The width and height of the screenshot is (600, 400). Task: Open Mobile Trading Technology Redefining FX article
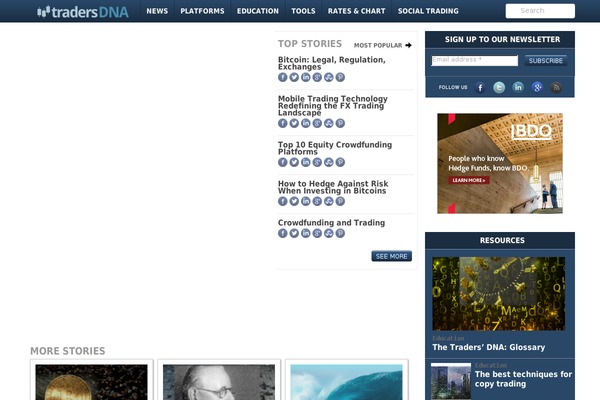tap(333, 106)
